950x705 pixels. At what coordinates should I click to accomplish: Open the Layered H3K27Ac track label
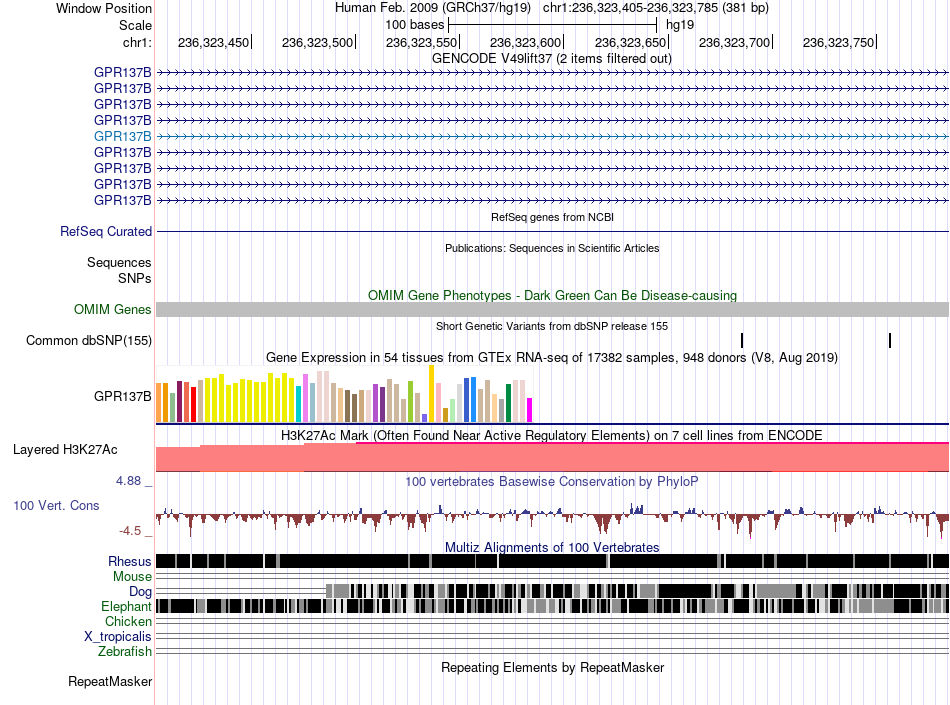[x=65, y=449]
